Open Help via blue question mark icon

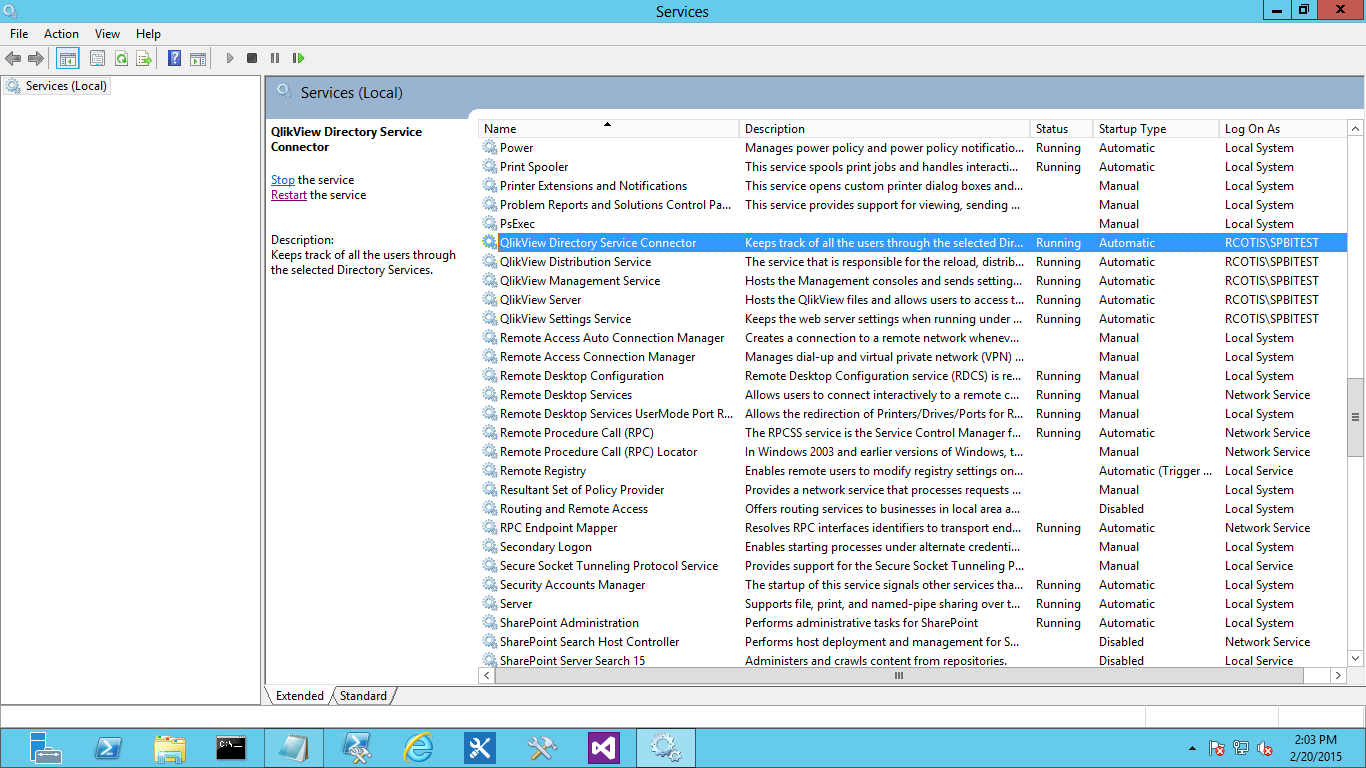[175, 59]
